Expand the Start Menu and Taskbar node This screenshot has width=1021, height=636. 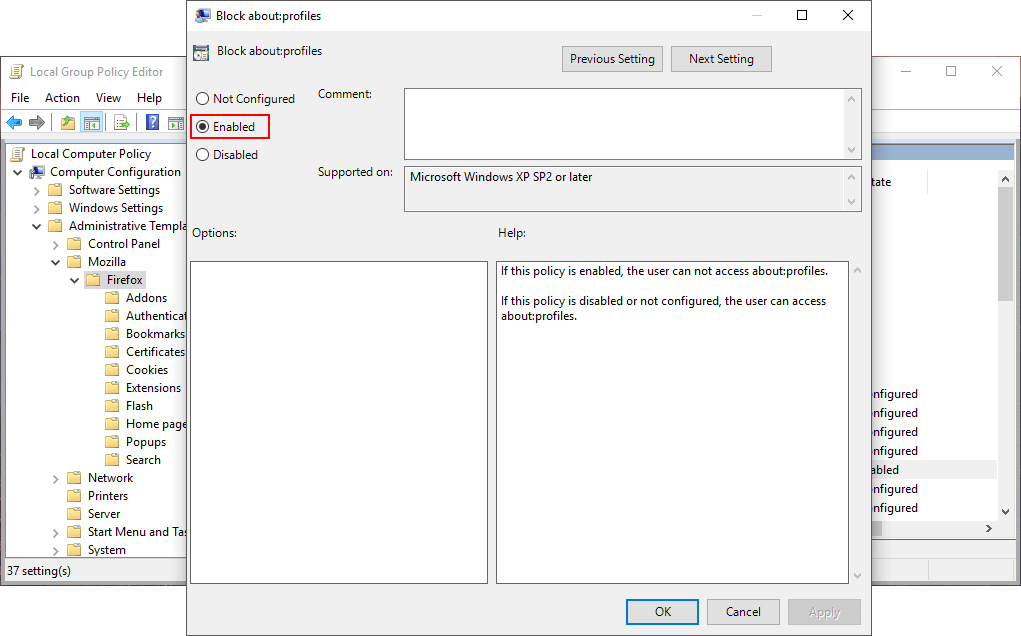[55, 532]
